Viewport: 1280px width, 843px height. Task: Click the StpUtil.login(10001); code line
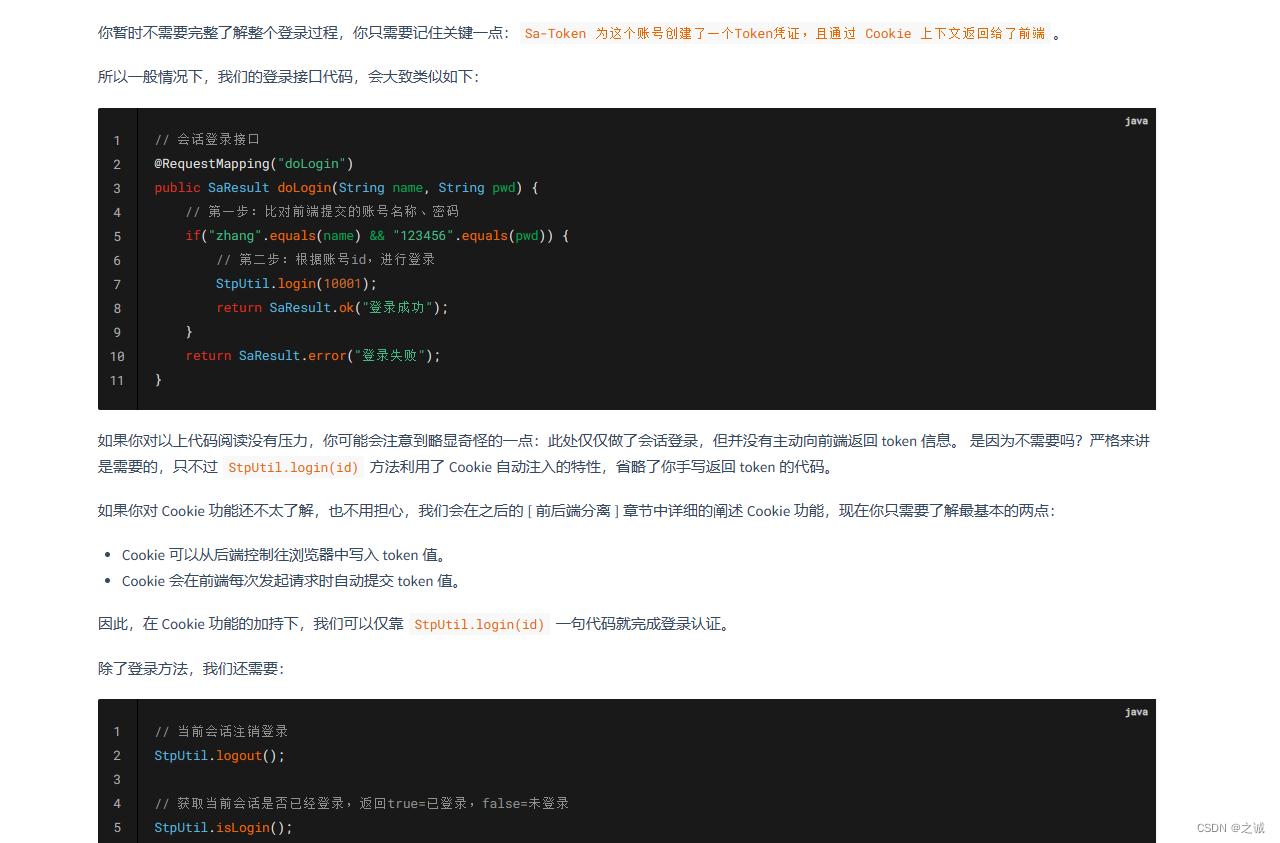click(297, 284)
